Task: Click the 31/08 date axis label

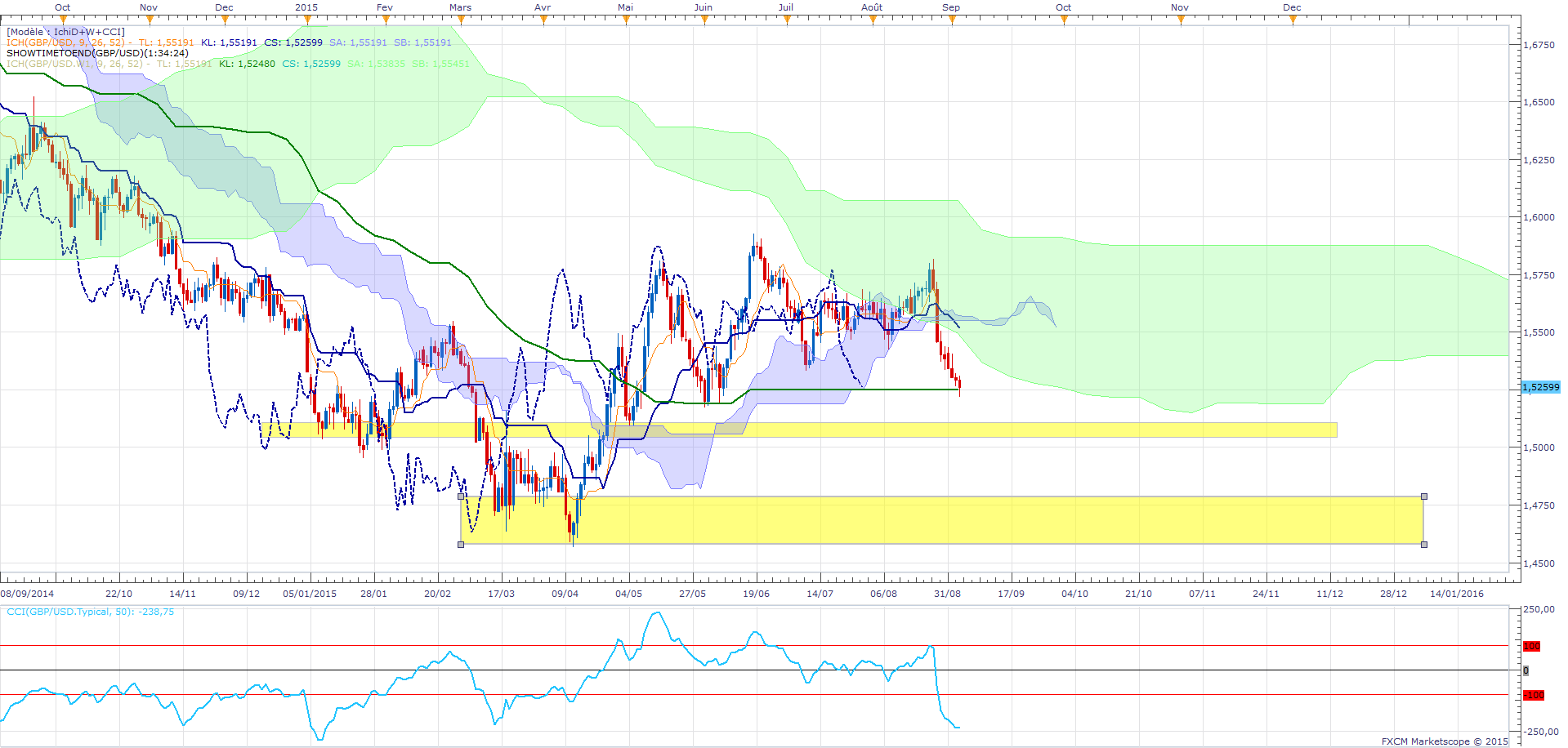Action: pyautogui.click(x=948, y=594)
